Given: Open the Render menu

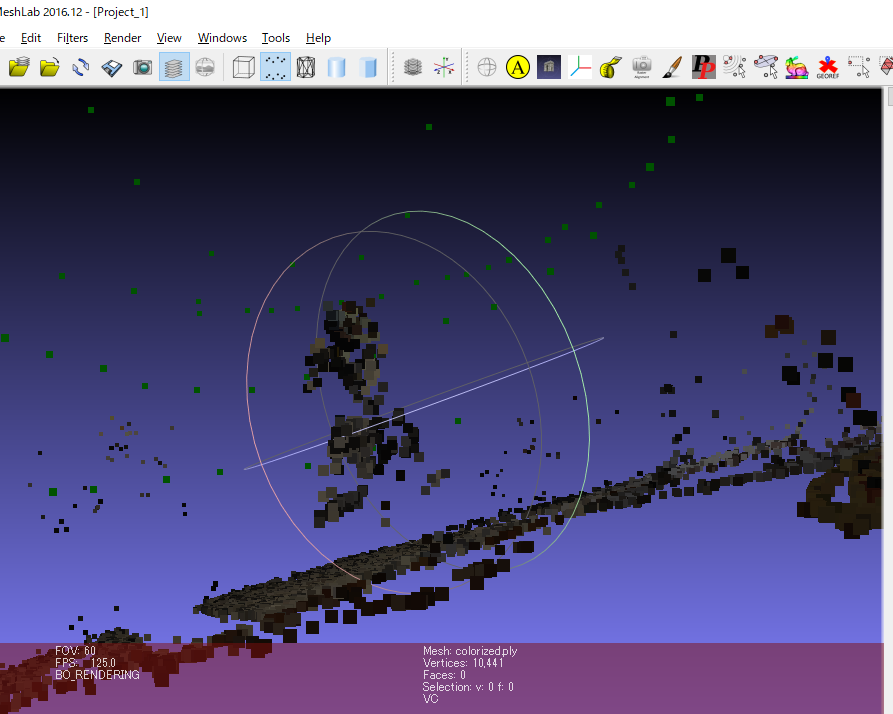Looking at the screenshot, I should [122, 38].
